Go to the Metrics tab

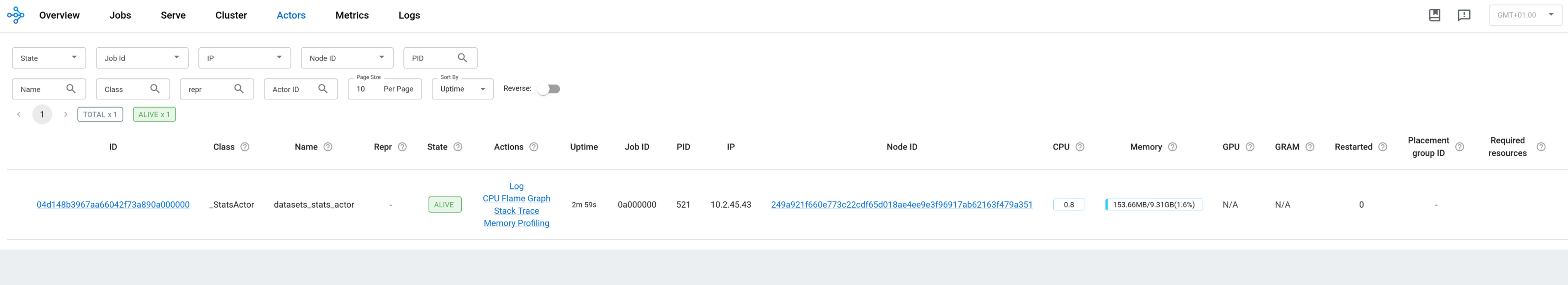pyautogui.click(x=352, y=15)
